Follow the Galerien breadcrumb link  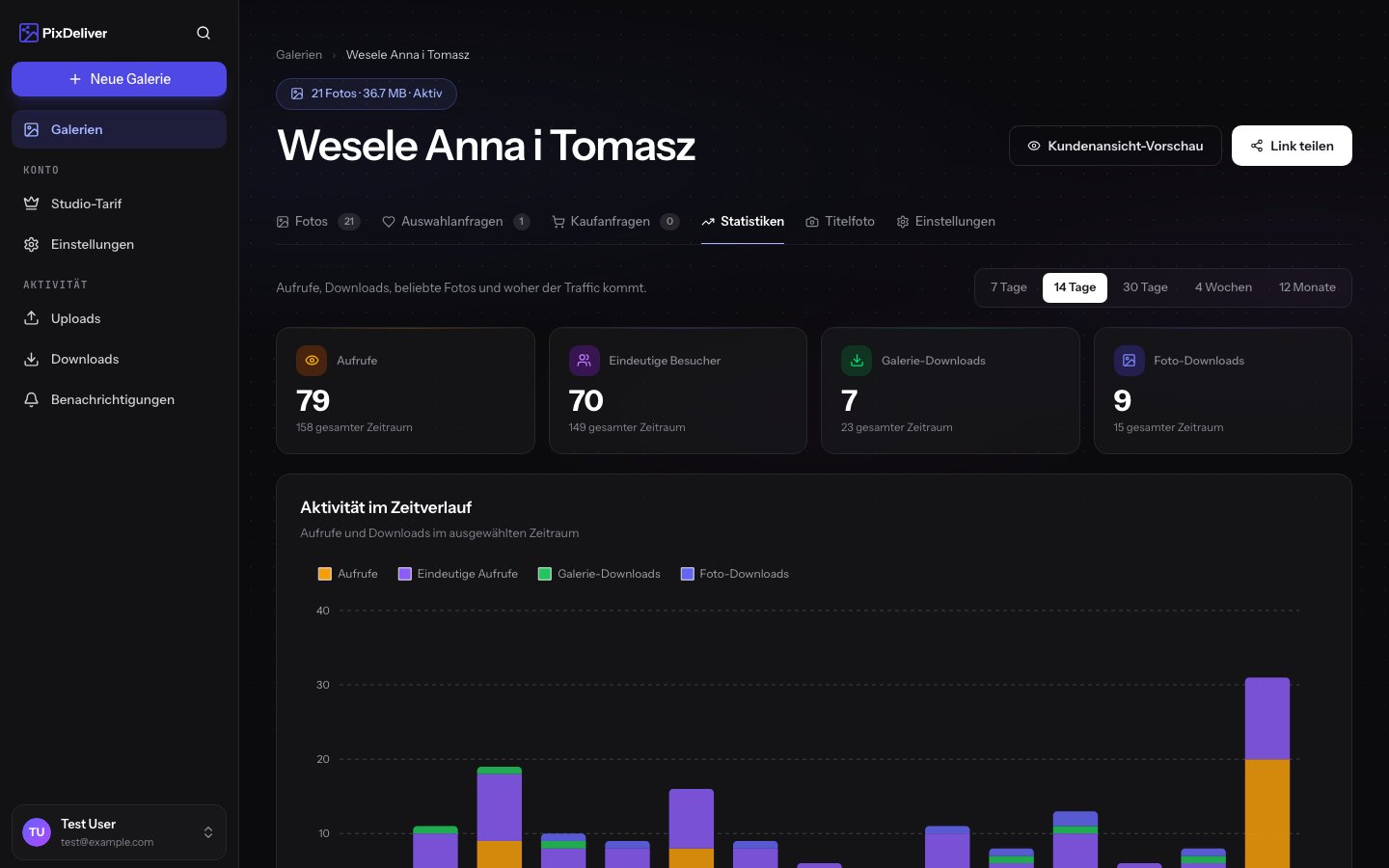pyautogui.click(x=299, y=55)
